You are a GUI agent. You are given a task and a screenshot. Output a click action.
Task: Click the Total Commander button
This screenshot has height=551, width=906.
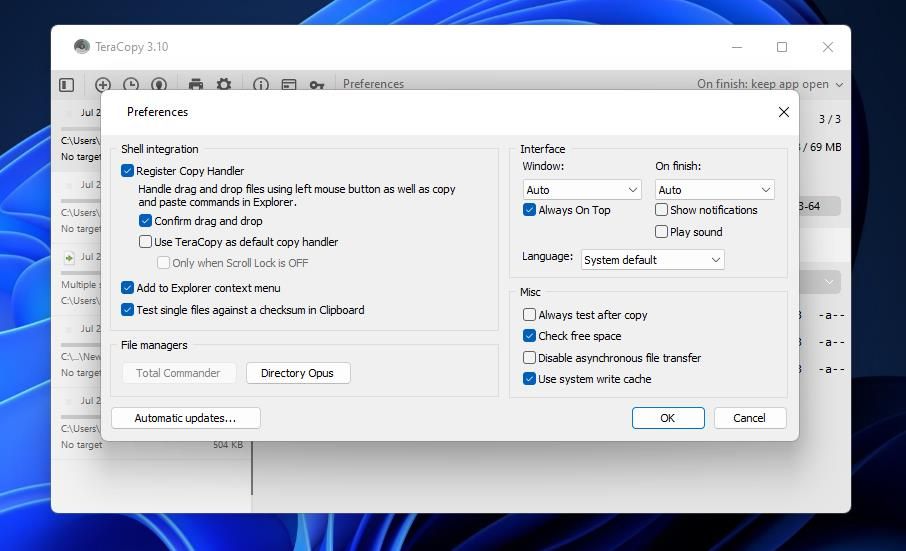point(179,373)
